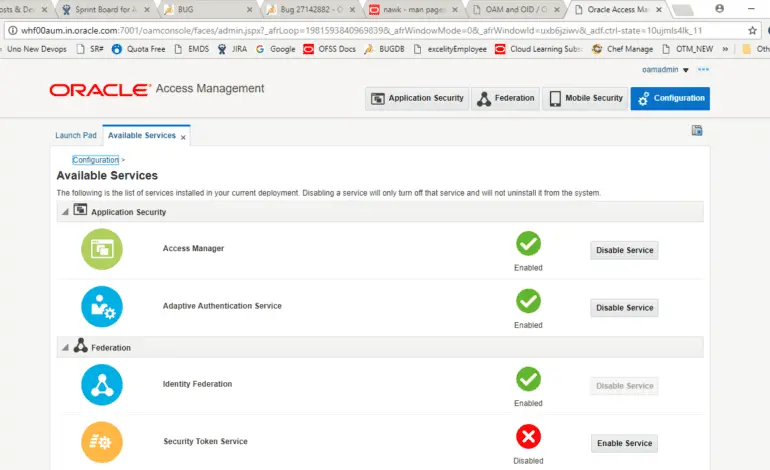
Task: Open the excelityEmployee bookmark
Action: (450, 49)
